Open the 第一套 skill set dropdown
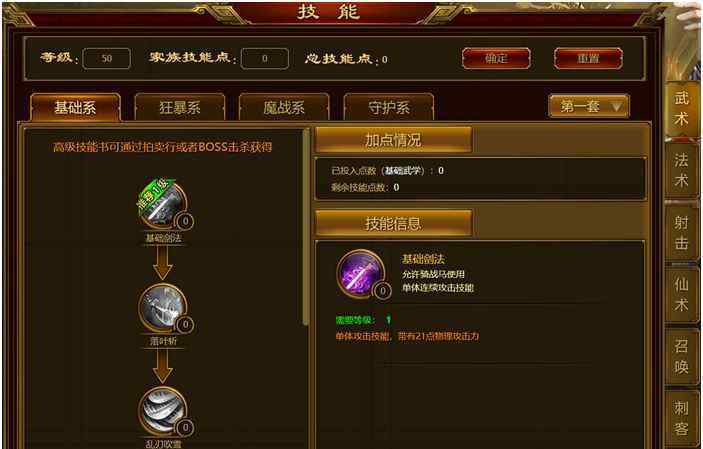The width and height of the screenshot is (703, 449). 589,106
